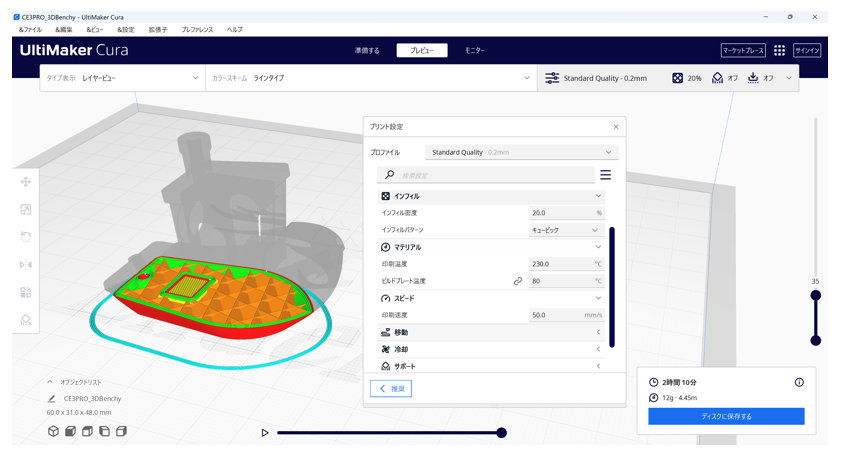This screenshot has height=458, width=843.
Task: Open the color scheme ラインタイプ dropdown
Action: (371, 78)
